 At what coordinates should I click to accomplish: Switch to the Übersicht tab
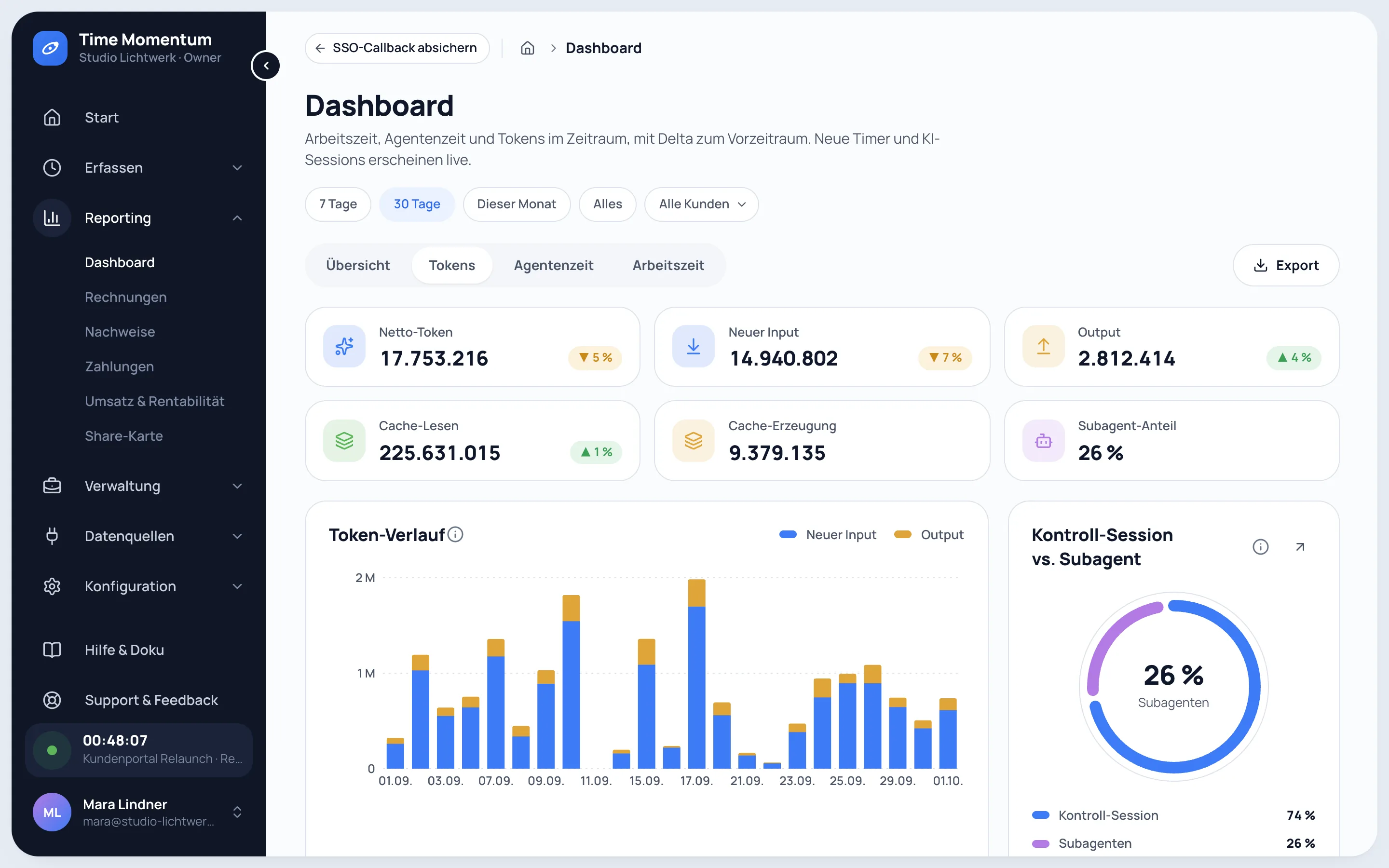[357, 265]
